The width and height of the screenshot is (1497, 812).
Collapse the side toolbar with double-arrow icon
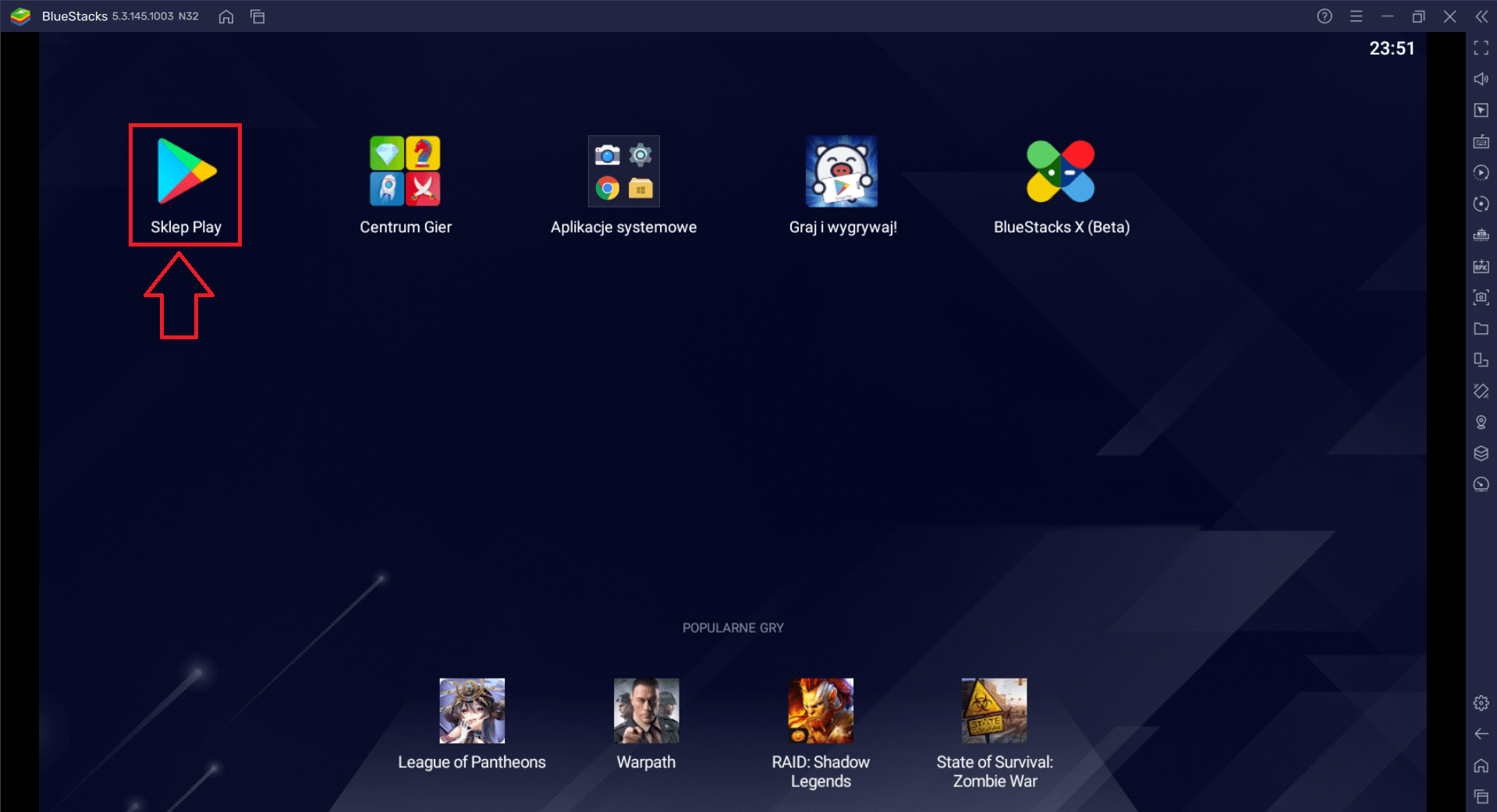(x=1481, y=16)
